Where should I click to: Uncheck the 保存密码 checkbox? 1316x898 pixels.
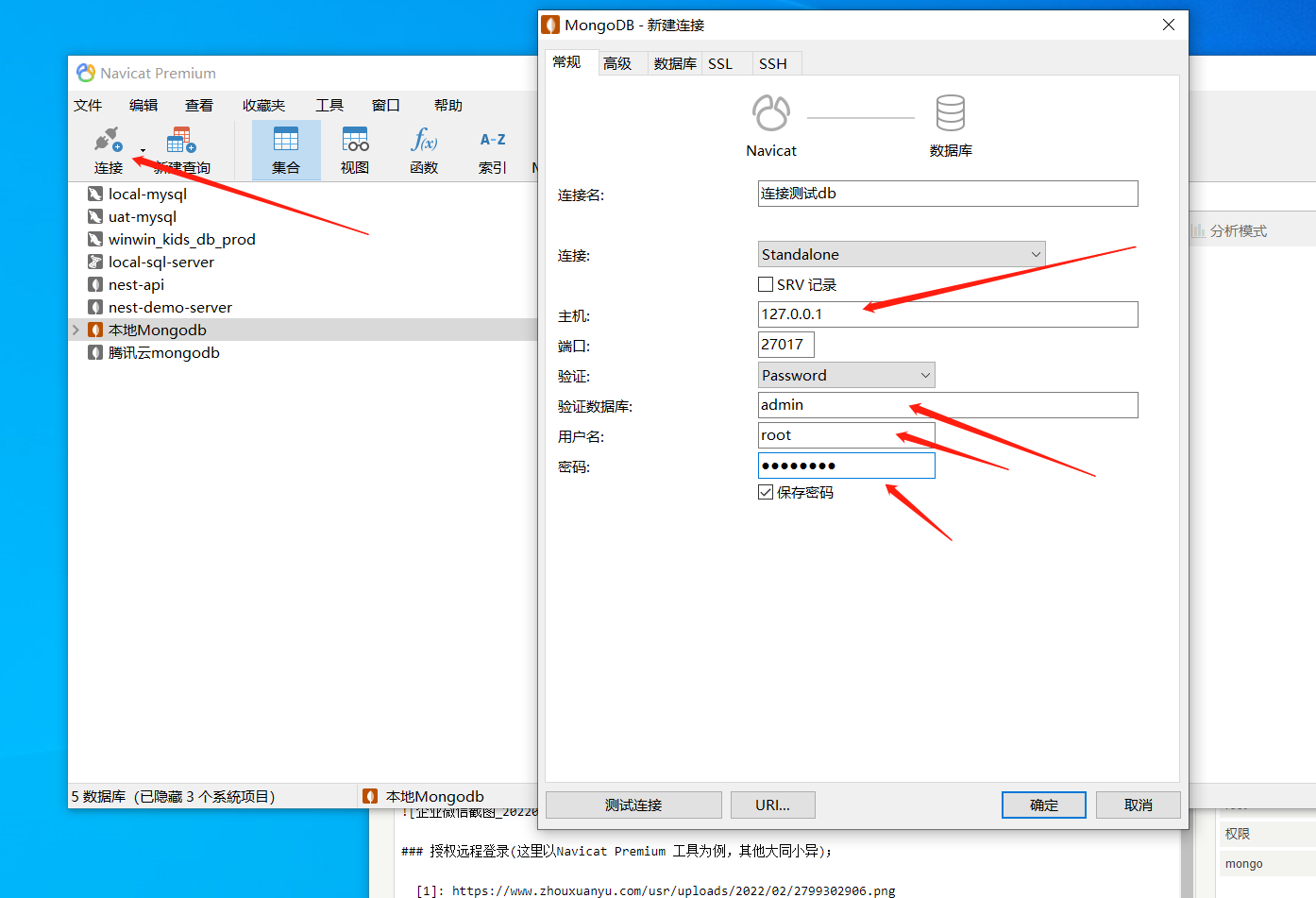[x=766, y=492]
